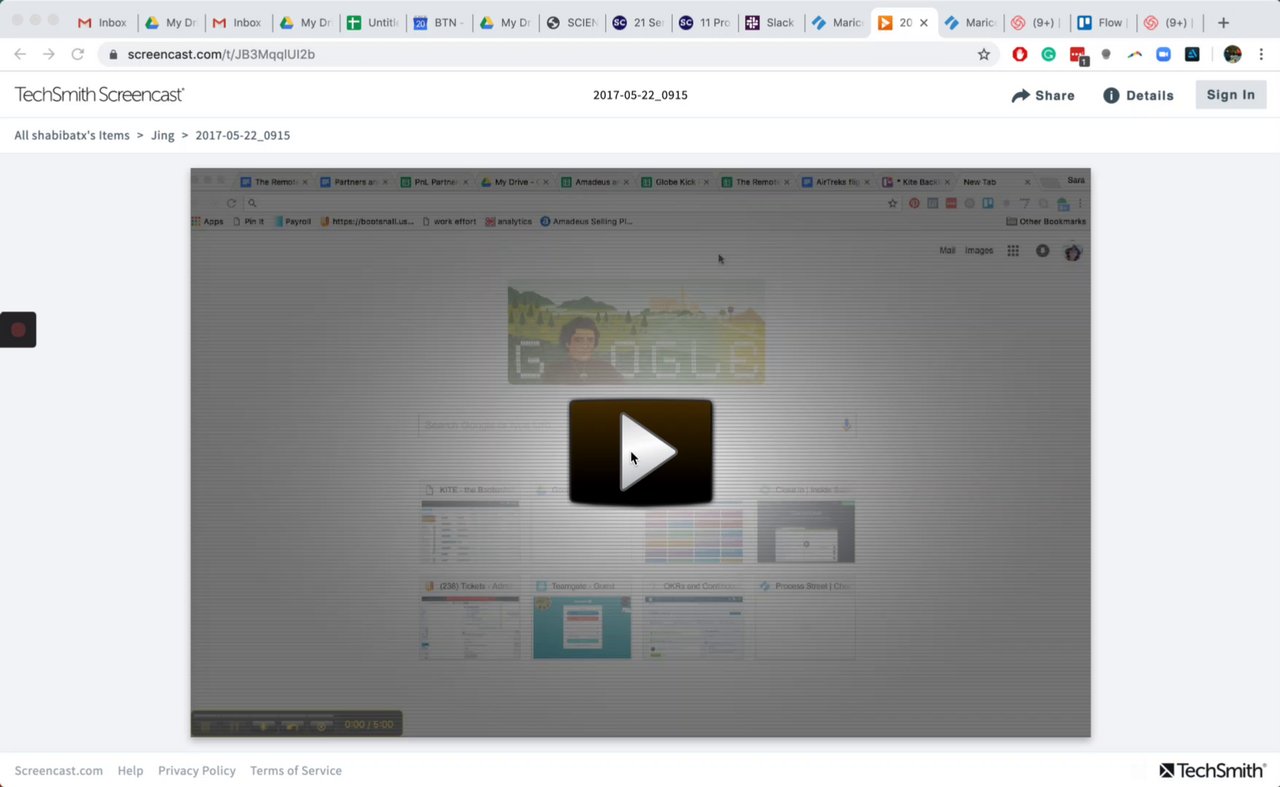Click the browser forward arrow

click(x=48, y=54)
